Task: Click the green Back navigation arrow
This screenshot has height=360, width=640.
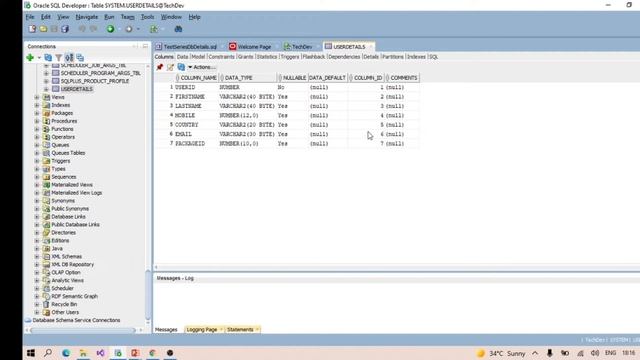Action: (110, 29)
